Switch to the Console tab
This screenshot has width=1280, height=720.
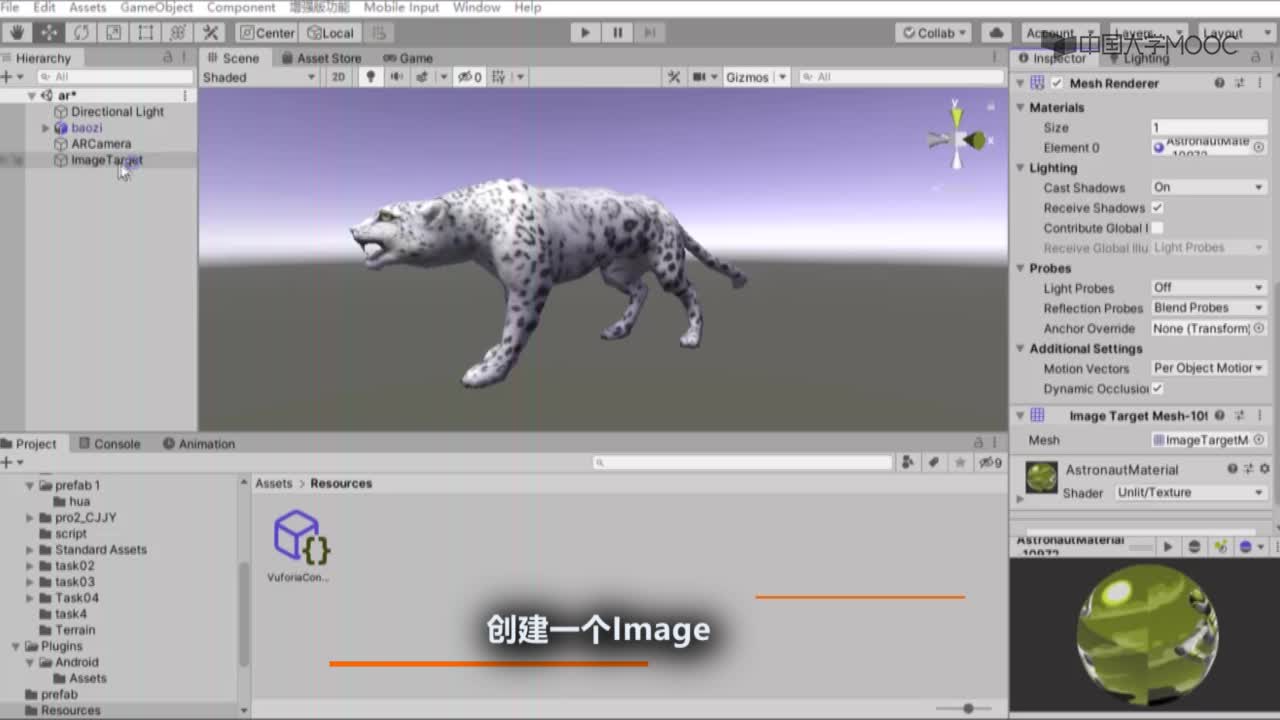(110, 444)
